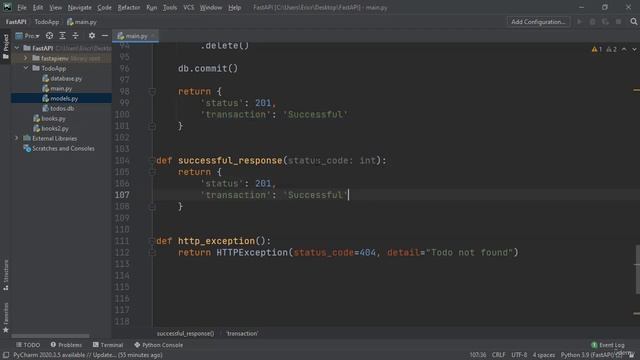Expand External Libraries node
The image size is (640, 360).
tap(17, 138)
